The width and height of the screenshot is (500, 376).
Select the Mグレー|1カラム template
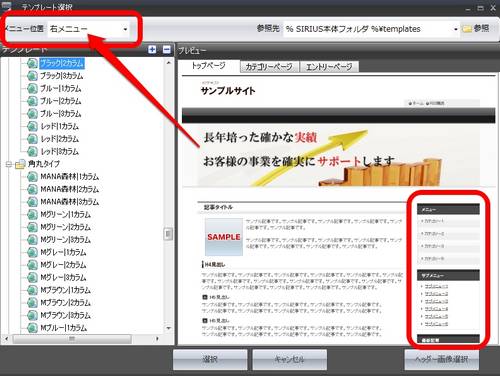coord(63,252)
